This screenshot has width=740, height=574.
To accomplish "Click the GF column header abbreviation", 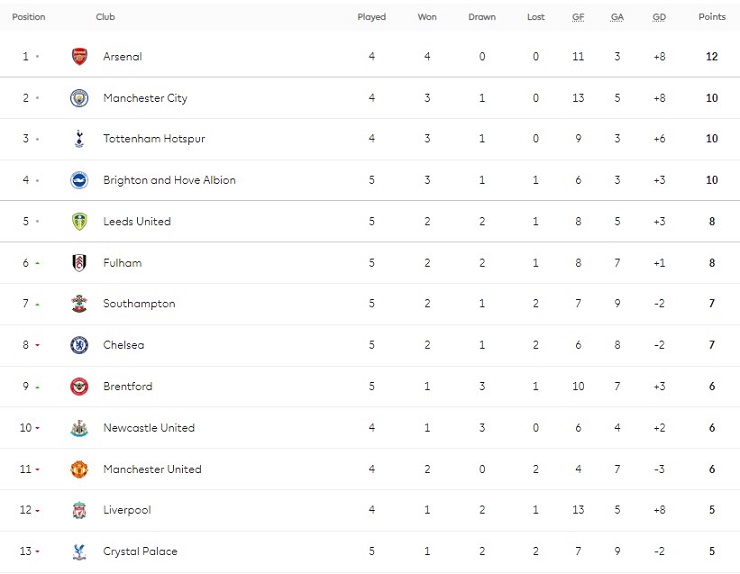I will (578, 17).
